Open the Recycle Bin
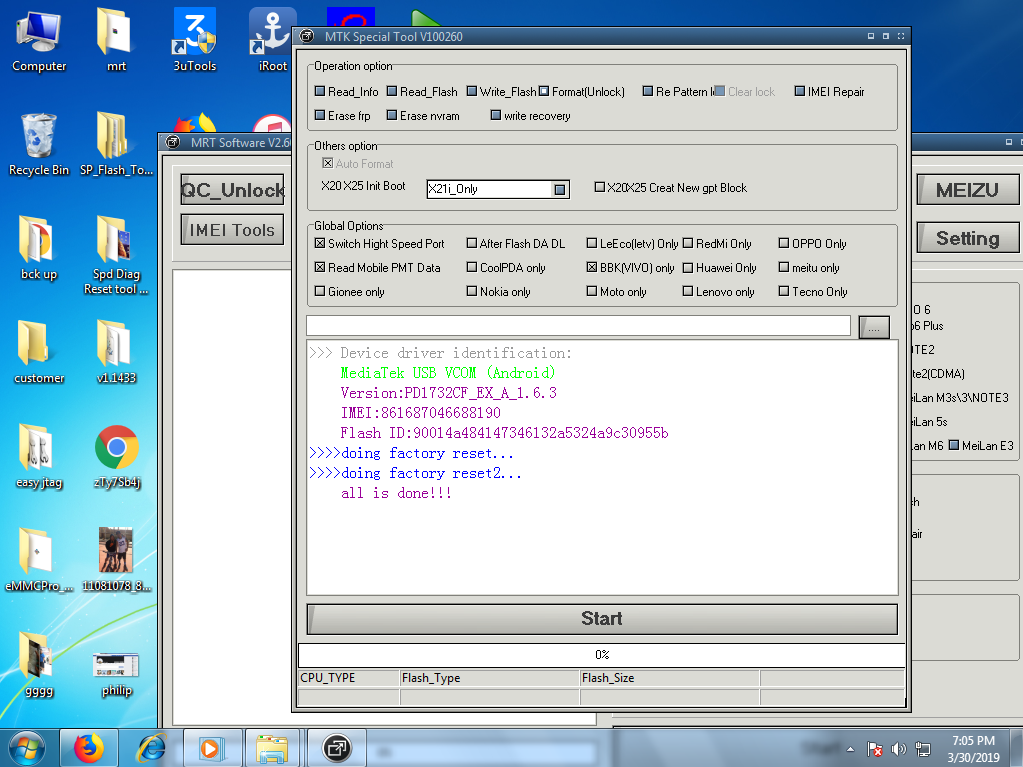This screenshot has width=1023, height=767. 38,145
